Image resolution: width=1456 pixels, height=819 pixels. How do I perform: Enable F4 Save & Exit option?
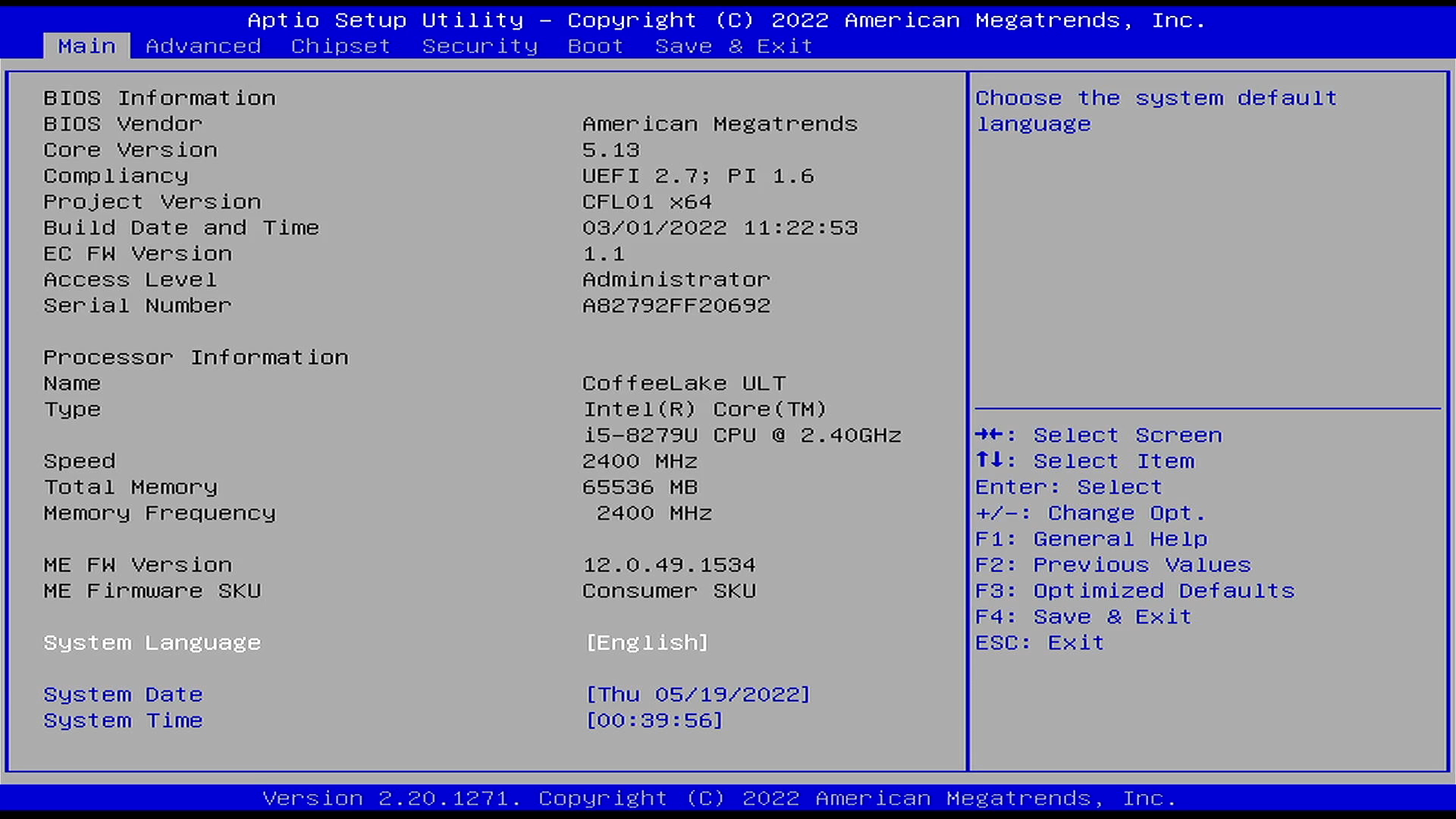click(x=1085, y=616)
